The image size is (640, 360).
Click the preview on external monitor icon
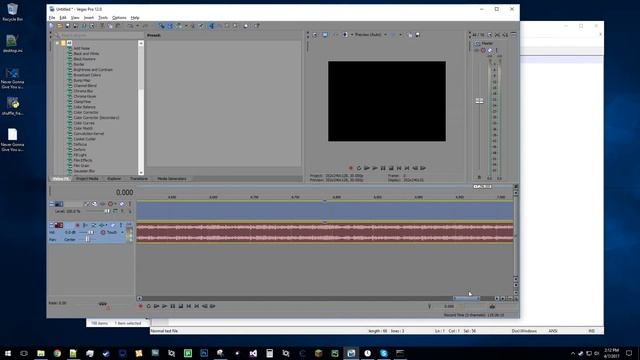point(325,35)
